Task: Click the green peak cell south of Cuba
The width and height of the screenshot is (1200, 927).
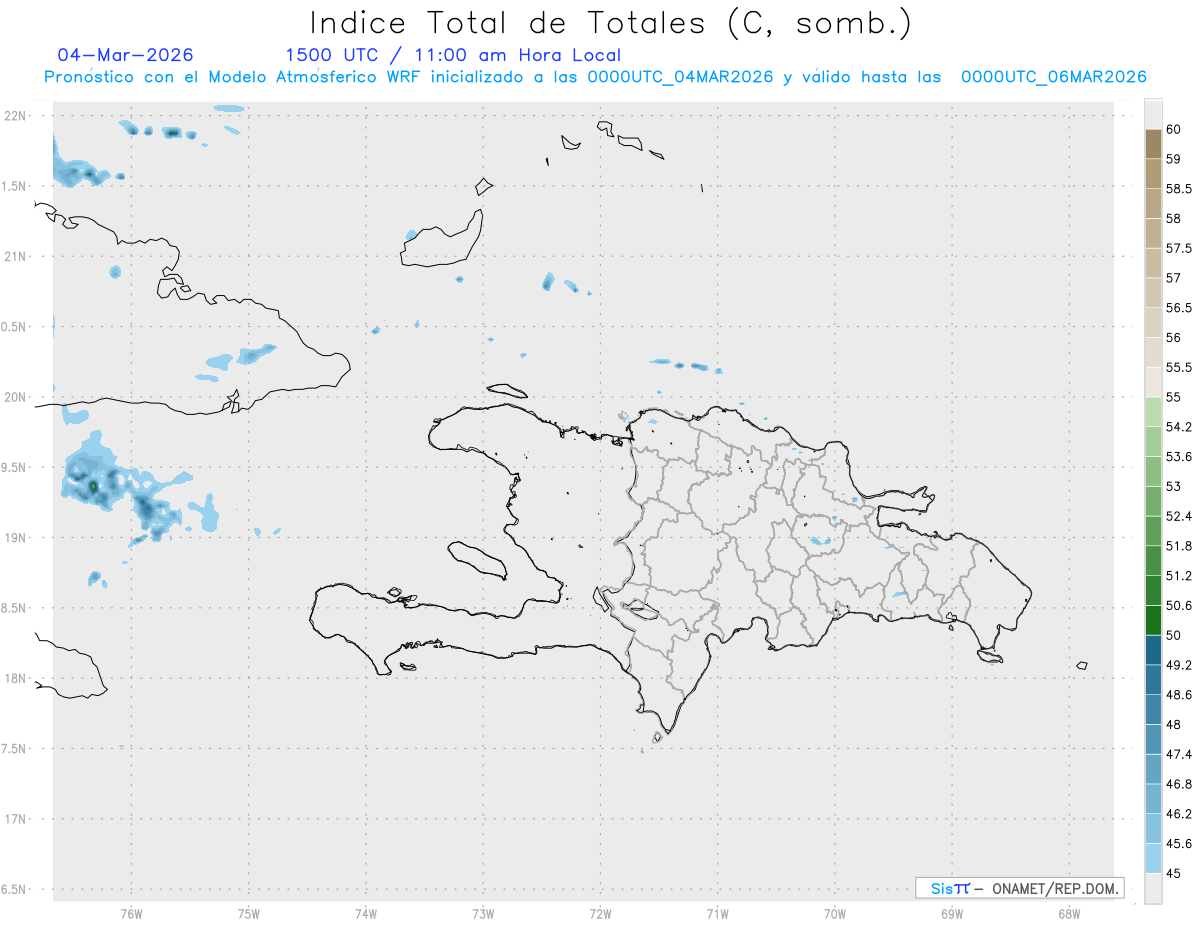Action: pos(93,486)
